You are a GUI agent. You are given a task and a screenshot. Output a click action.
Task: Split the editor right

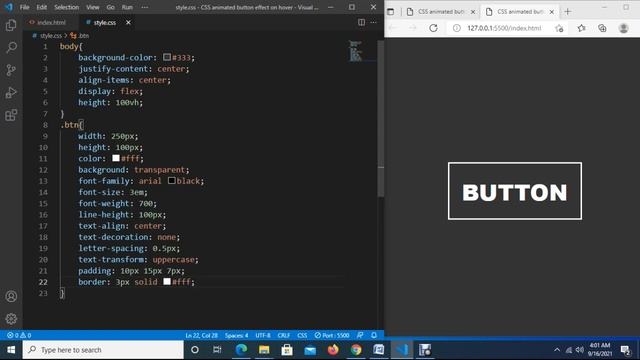361,22
